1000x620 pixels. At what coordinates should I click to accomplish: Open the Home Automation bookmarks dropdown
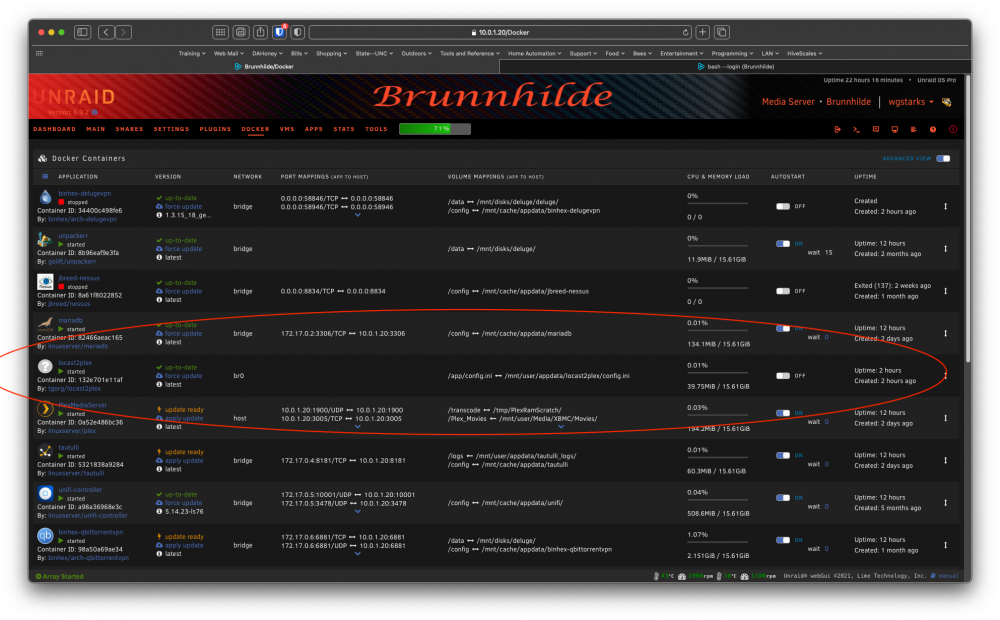pos(534,54)
